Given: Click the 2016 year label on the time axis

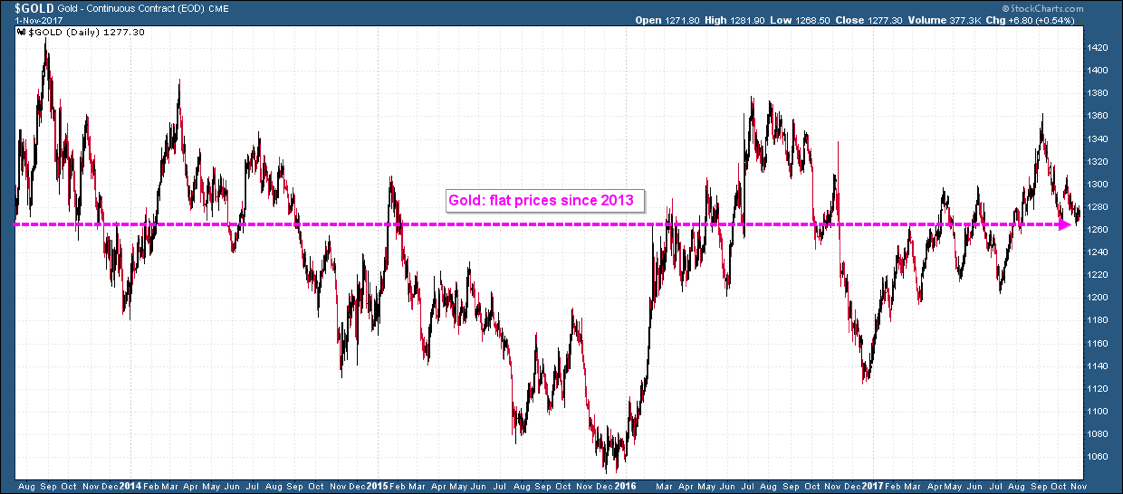Looking at the screenshot, I should tap(625, 485).
